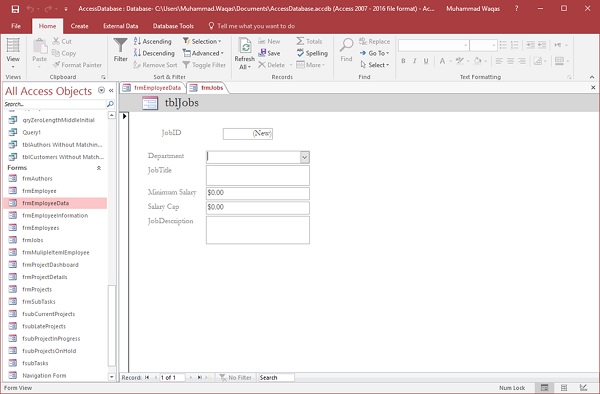Open frmProjectDashboard in the navigation pane

[x=50, y=265]
